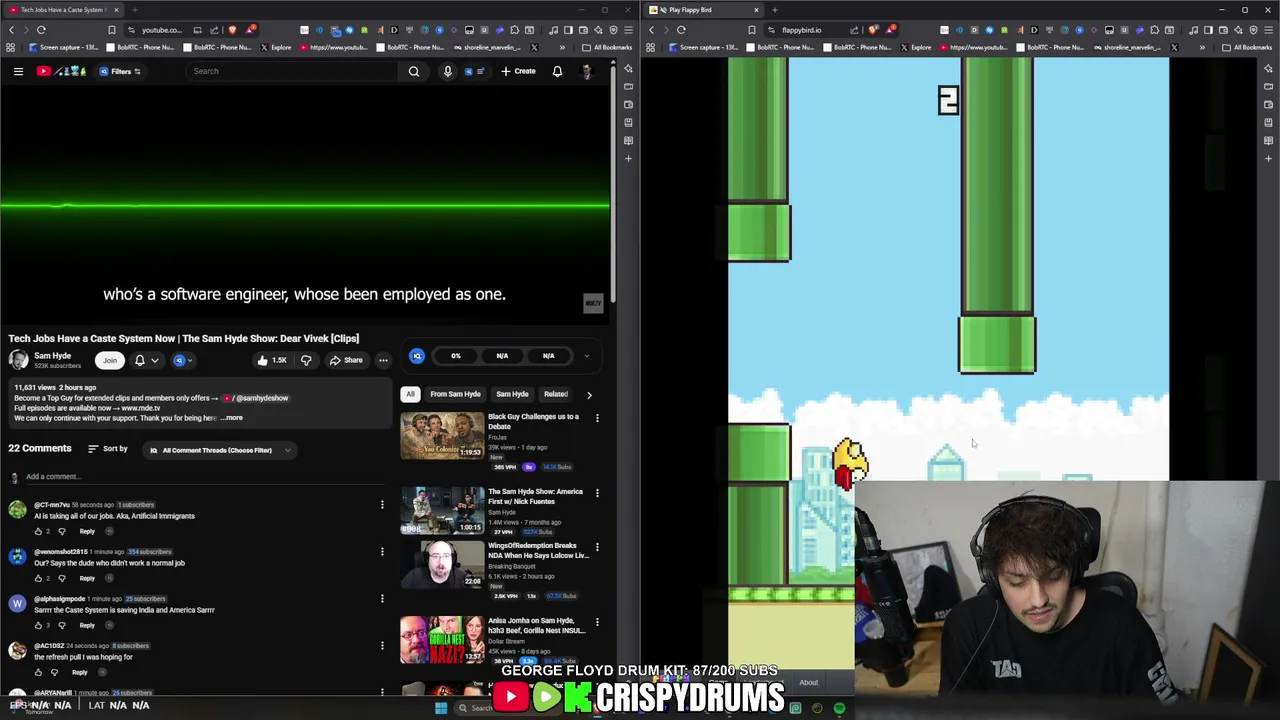
Task: Open the Windows Start button on the taskbar
Action: pos(441,708)
